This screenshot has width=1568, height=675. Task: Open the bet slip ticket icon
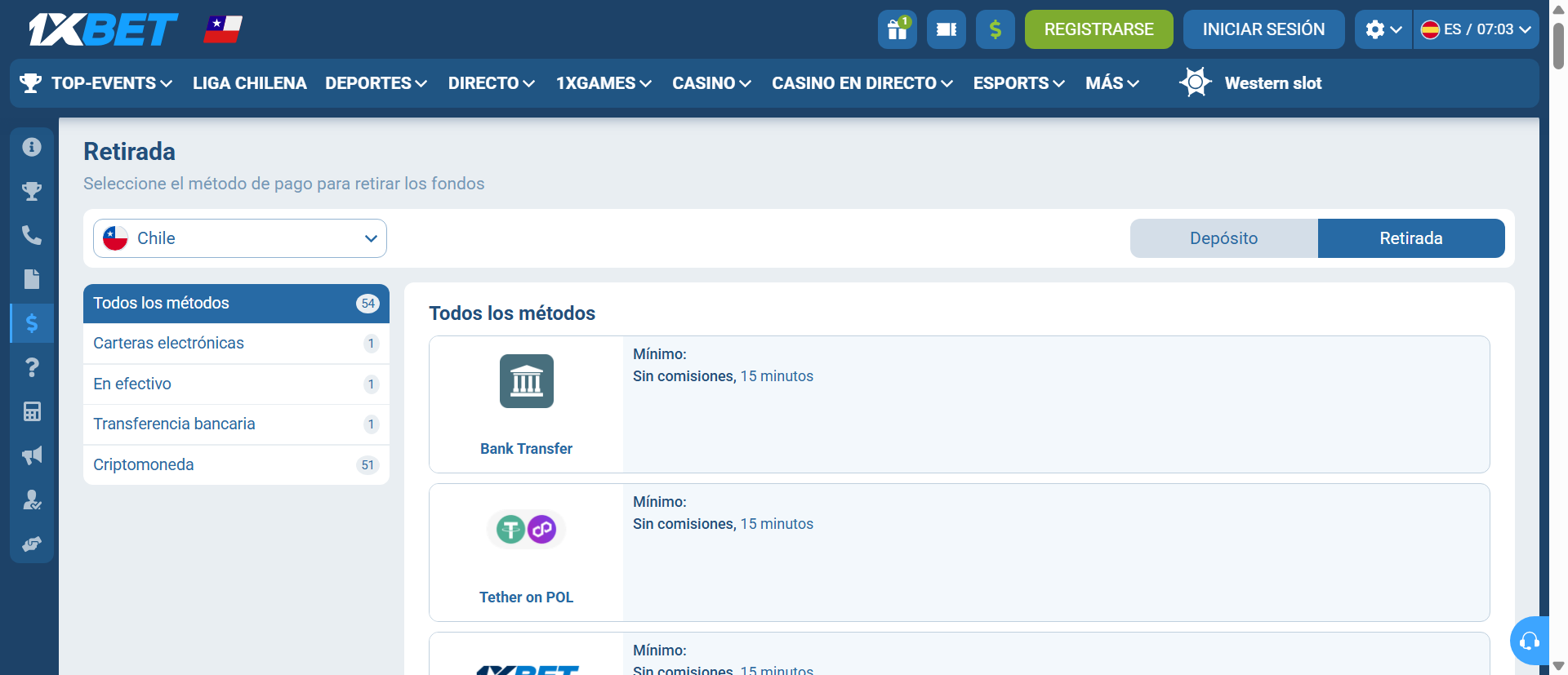click(947, 29)
